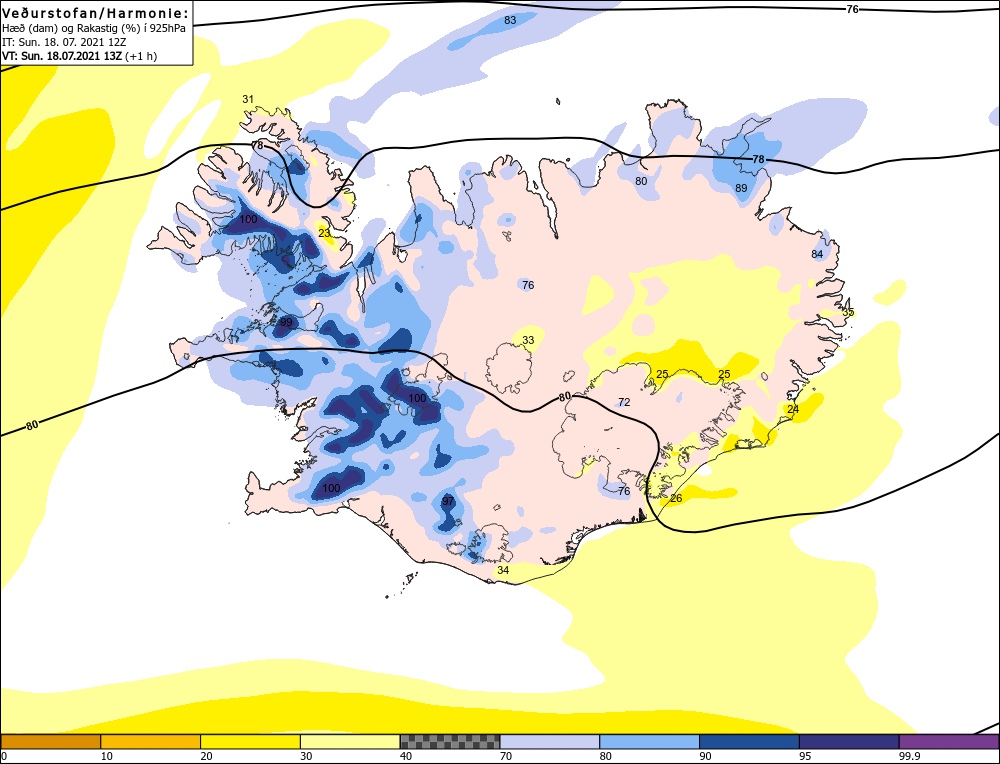Click the 23 value on the yellow Westfjords patch
The height and width of the screenshot is (764, 1000).
click(x=325, y=233)
